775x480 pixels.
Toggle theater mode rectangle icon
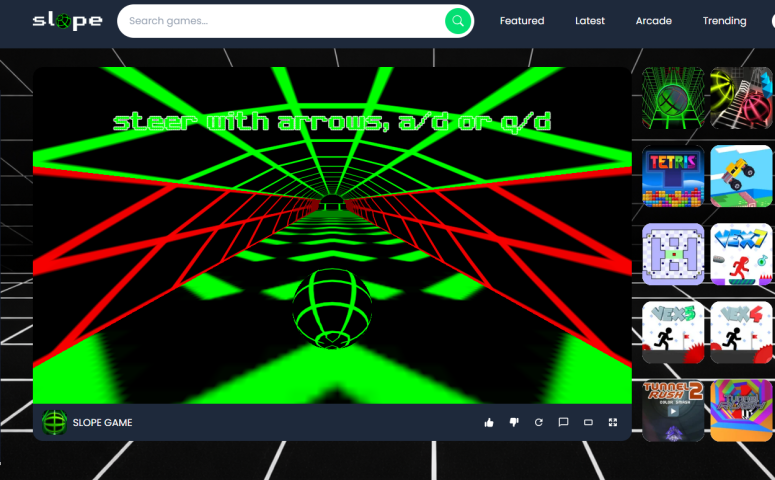pyautogui.click(x=588, y=422)
